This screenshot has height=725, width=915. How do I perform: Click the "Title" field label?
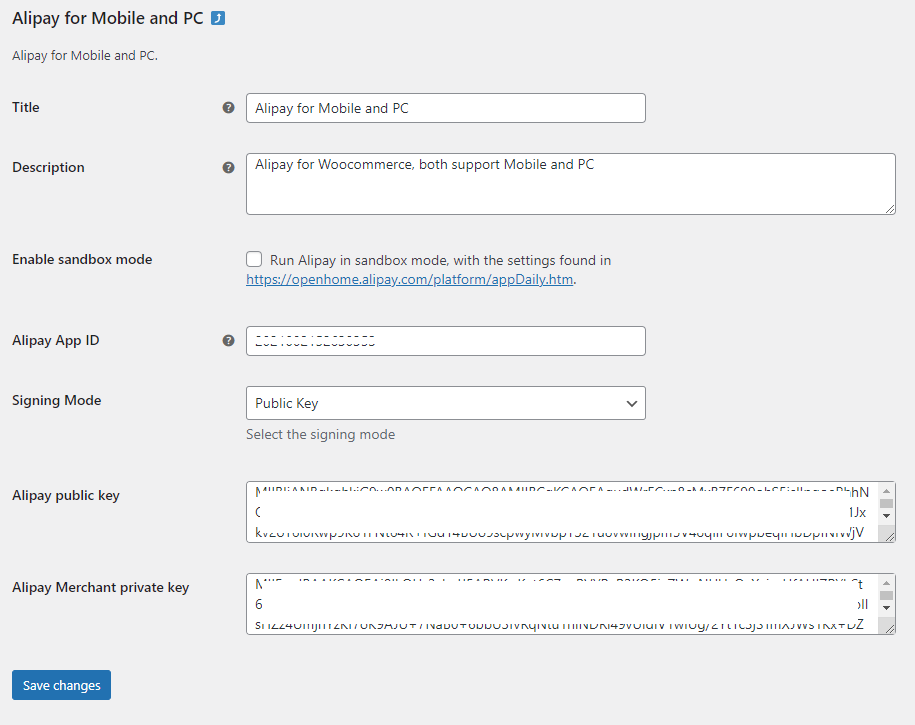[x=26, y=107]
